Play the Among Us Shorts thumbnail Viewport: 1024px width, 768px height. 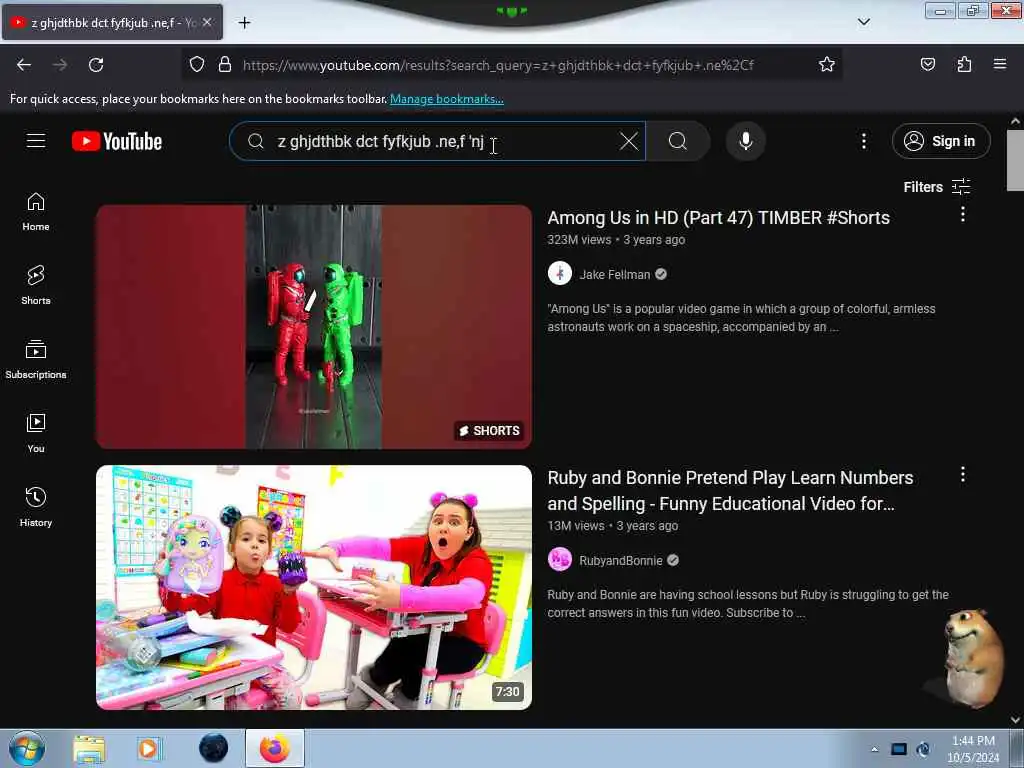[313, 327]
